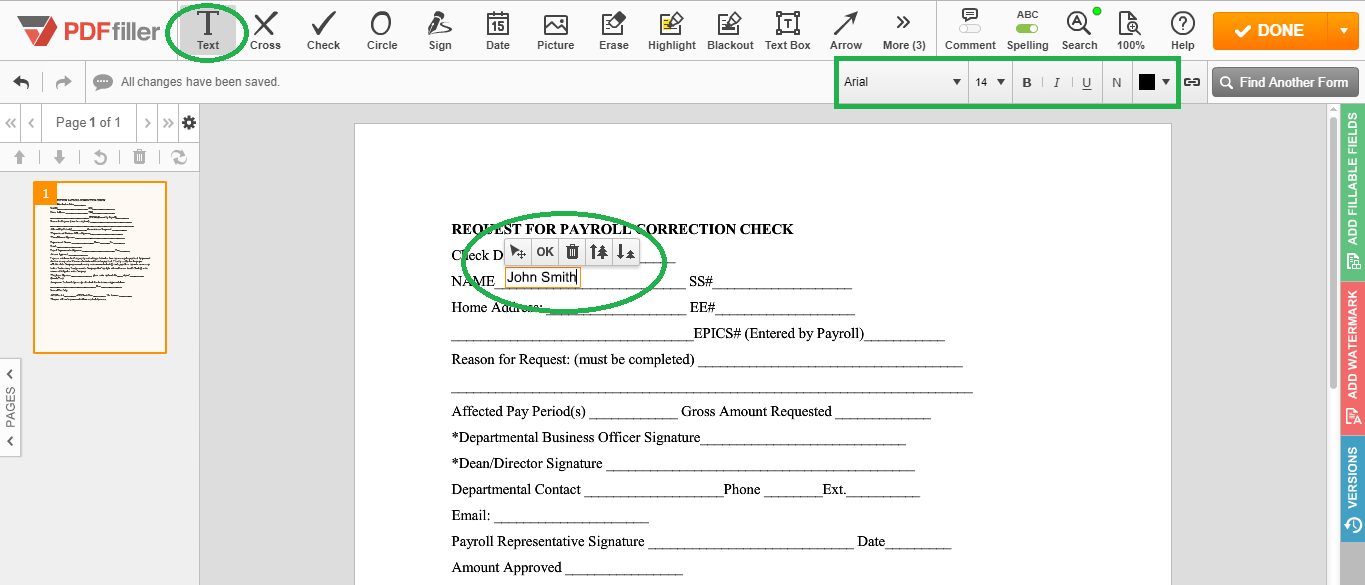
Task: Open VERSIONS tab
Action: pyautogui.click(x=1353, y=489)
